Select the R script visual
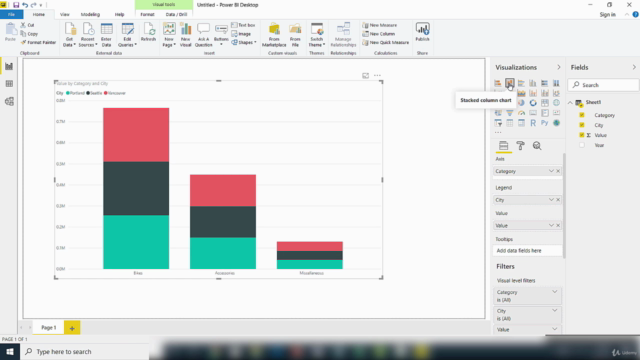The image size is (640, 360). coord(533,123)
